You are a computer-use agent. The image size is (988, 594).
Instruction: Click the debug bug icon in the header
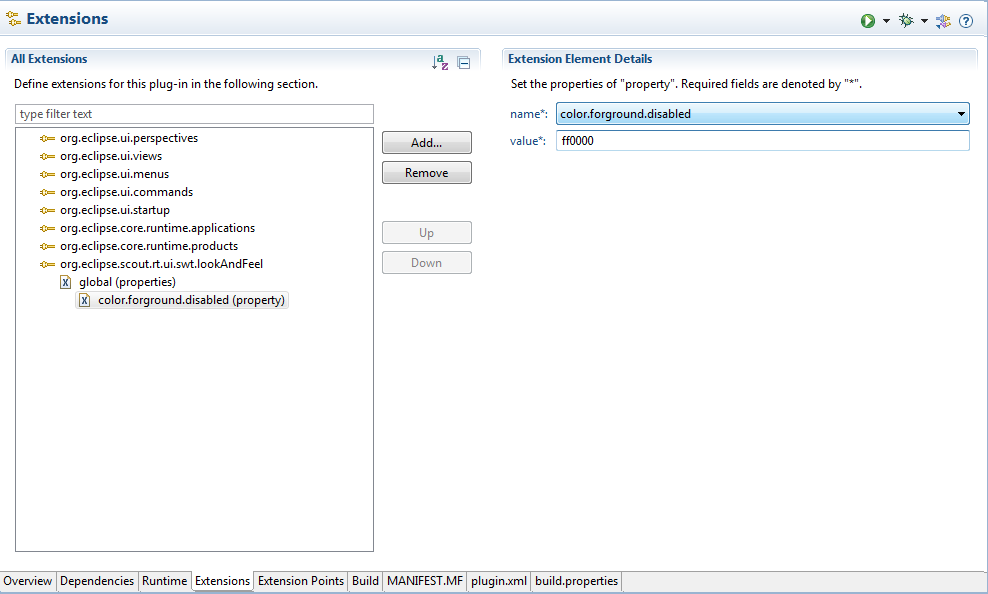(x=906, y=21)
